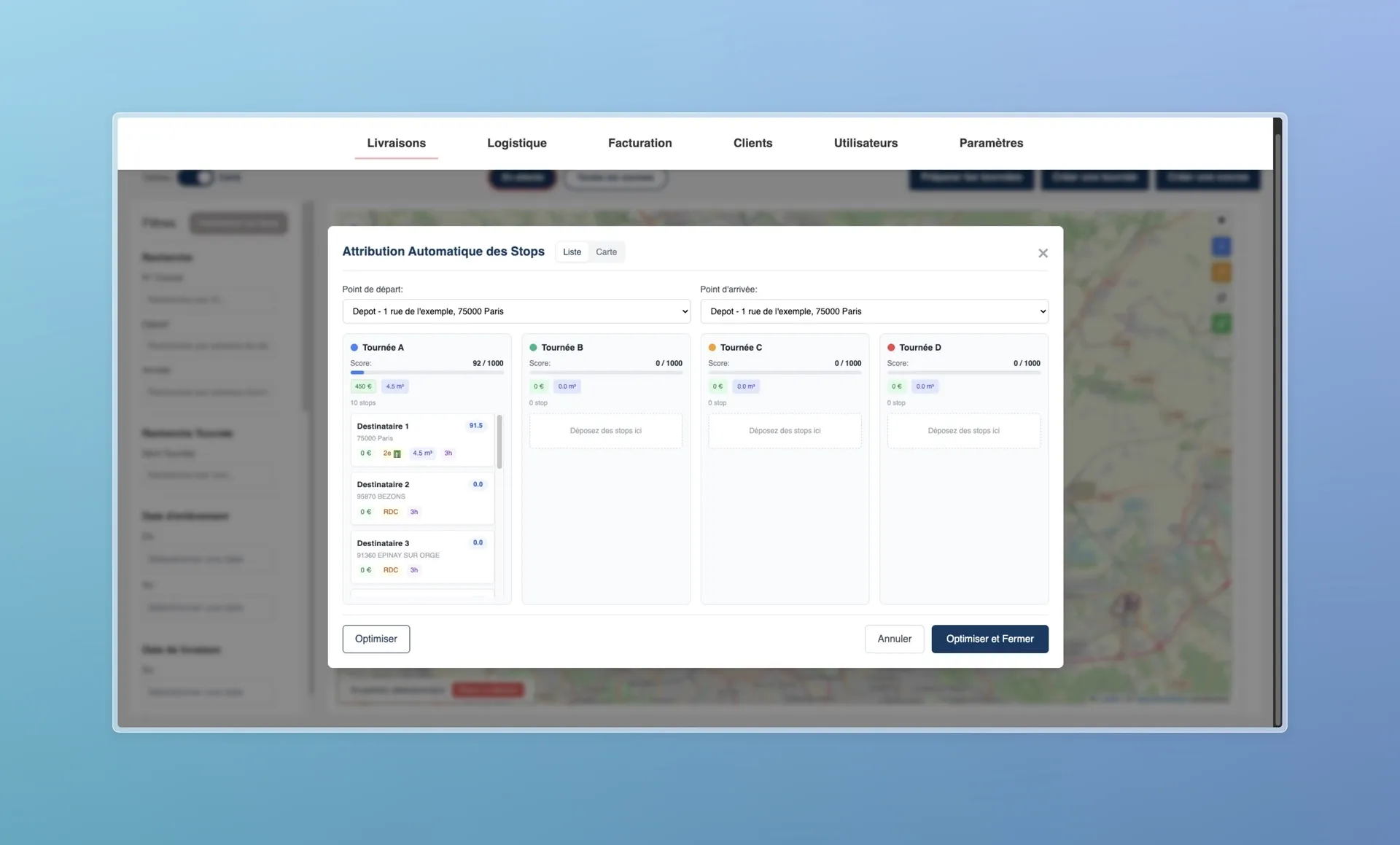
Task: Click the 450 € badge in Tournée A
Action: coord(363,386)
